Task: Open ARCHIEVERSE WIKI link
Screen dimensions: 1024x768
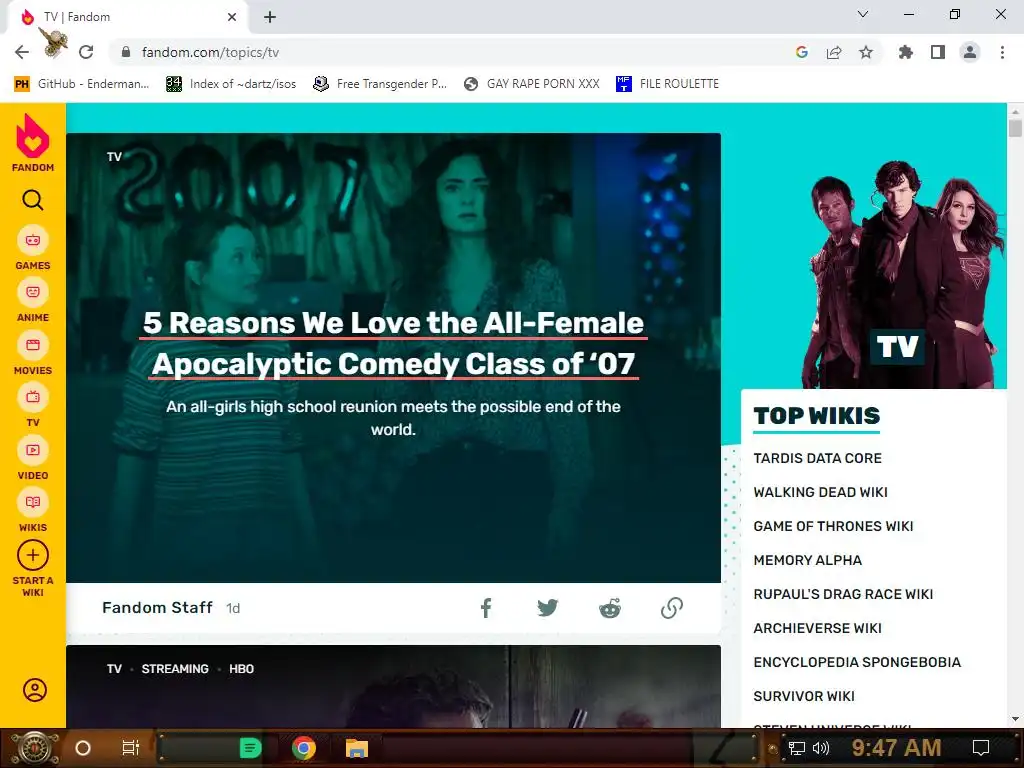Action: [818, 628]
